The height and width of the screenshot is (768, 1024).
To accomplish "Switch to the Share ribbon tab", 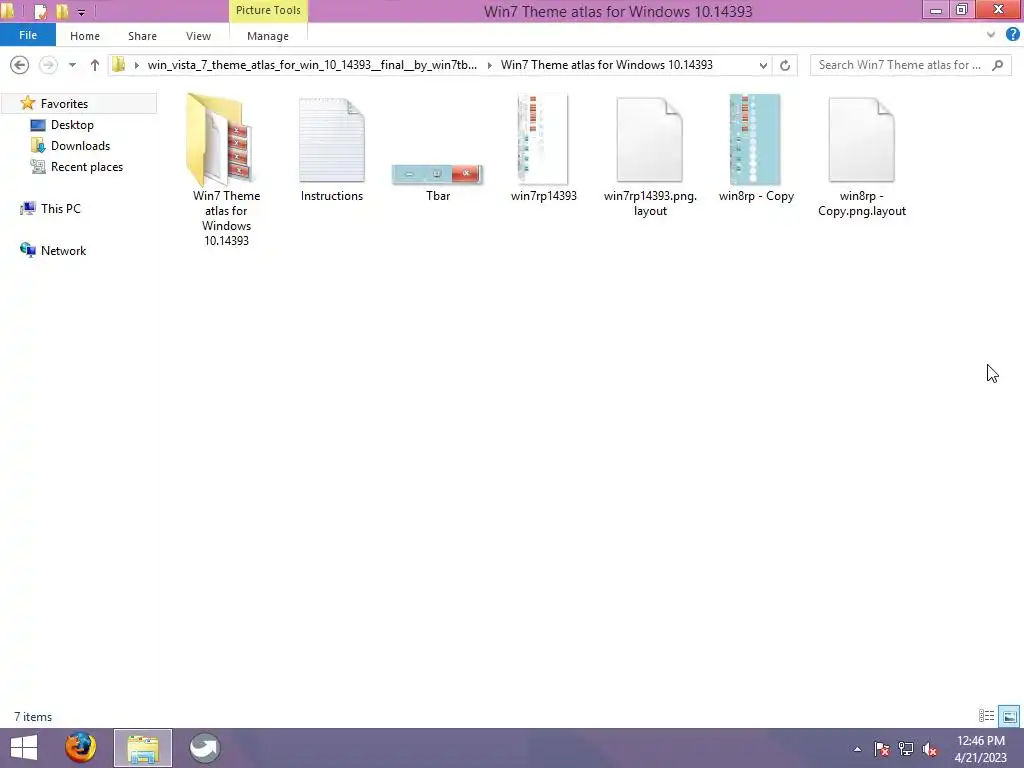I will click(x=142, y=36).
